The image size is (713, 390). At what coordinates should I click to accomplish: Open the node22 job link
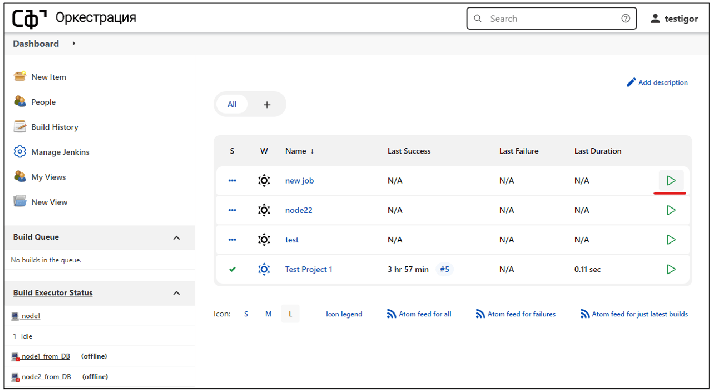coord(298,210)
